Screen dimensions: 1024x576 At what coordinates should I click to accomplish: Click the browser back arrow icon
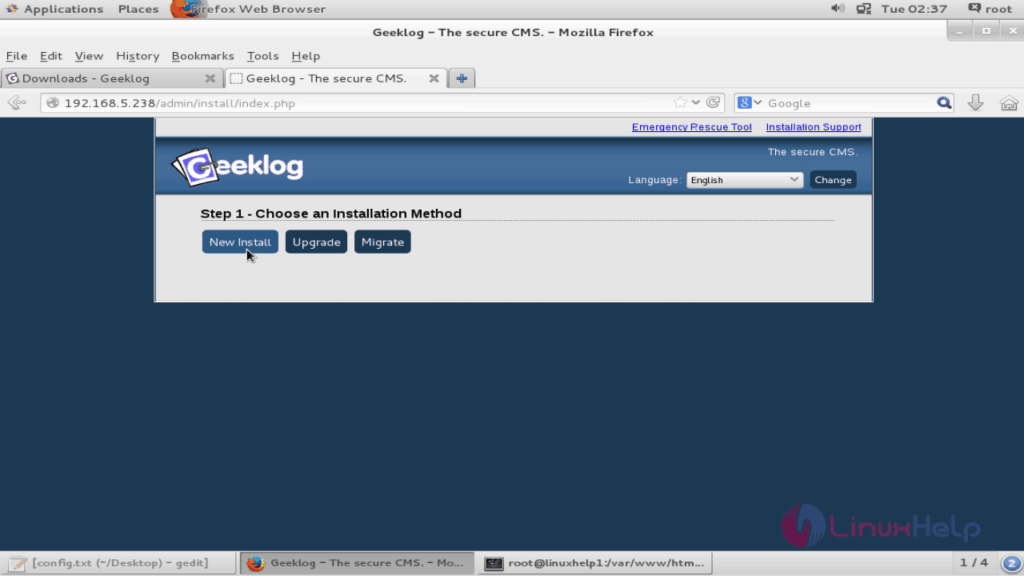point(17,103)
